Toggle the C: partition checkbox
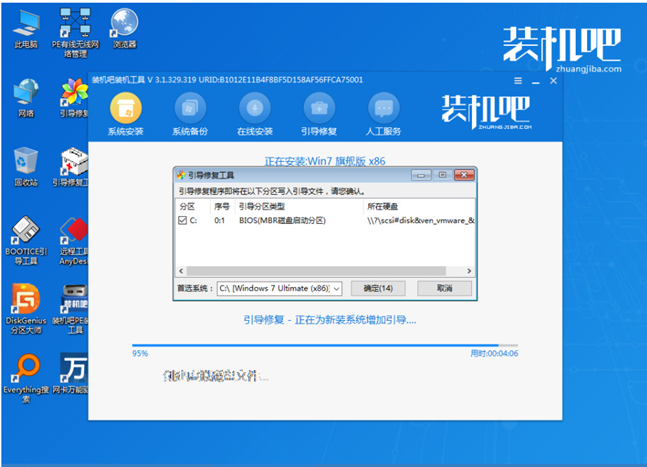Image resolution: width=647 pixels, height=467 pixels. click(182, 220)
